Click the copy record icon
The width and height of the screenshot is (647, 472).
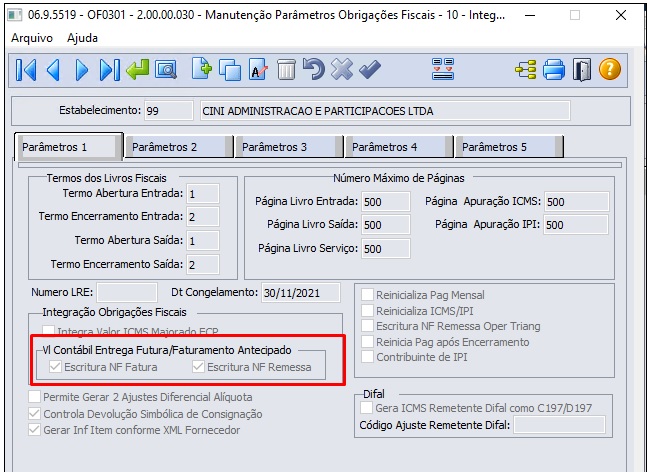230,70
